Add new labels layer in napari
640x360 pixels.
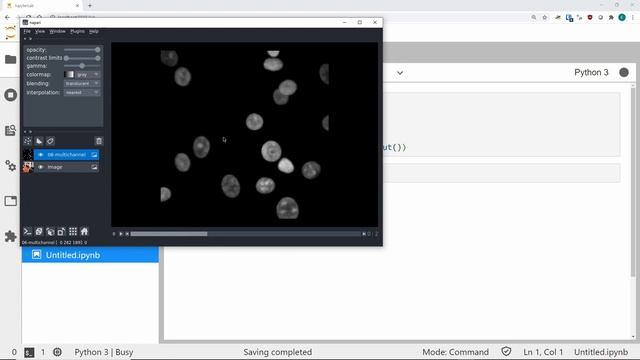pos(50,141)
